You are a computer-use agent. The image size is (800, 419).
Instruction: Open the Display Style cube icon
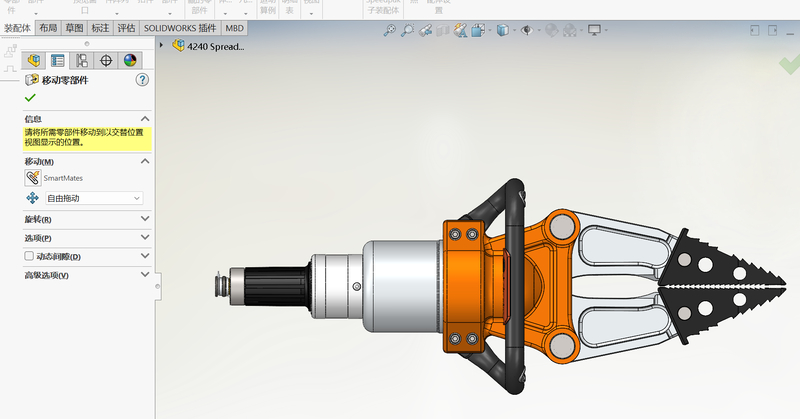pyautogui.click(x=505, y=31)
